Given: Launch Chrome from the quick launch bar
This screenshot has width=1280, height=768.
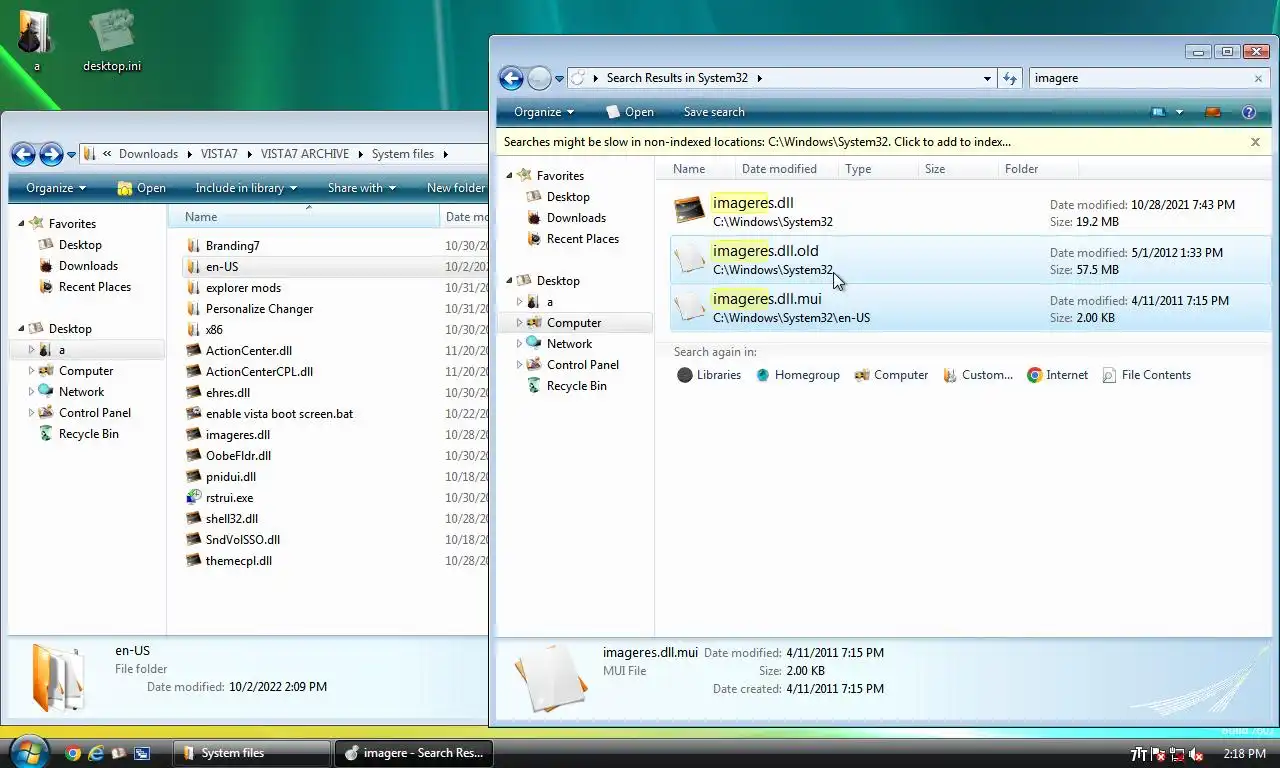Looking at the screenshot, I should tap(72, 753).
